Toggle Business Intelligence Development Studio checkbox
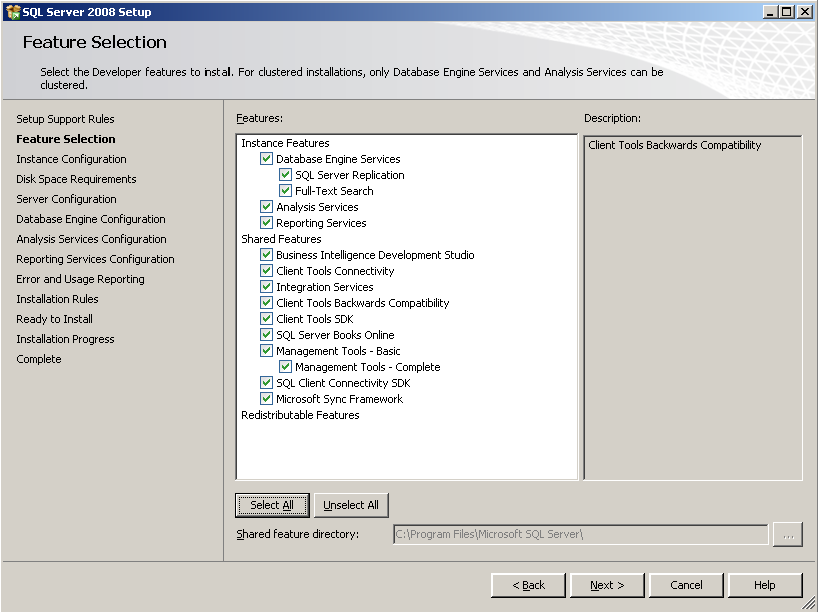The height and width of the screenshot is (612, 818). tap(266, 255)
